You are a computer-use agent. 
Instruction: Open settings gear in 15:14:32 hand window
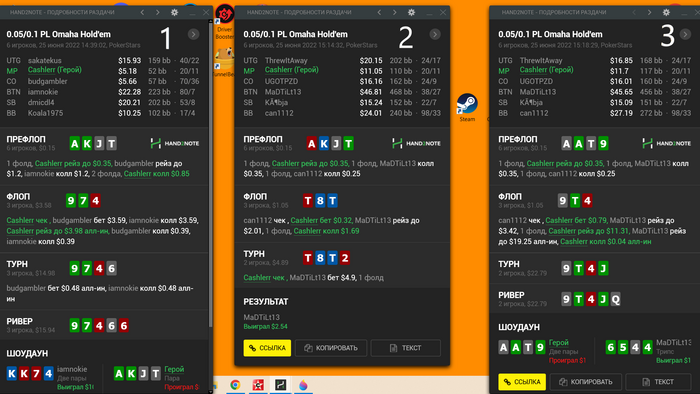[x=412, y=12]
